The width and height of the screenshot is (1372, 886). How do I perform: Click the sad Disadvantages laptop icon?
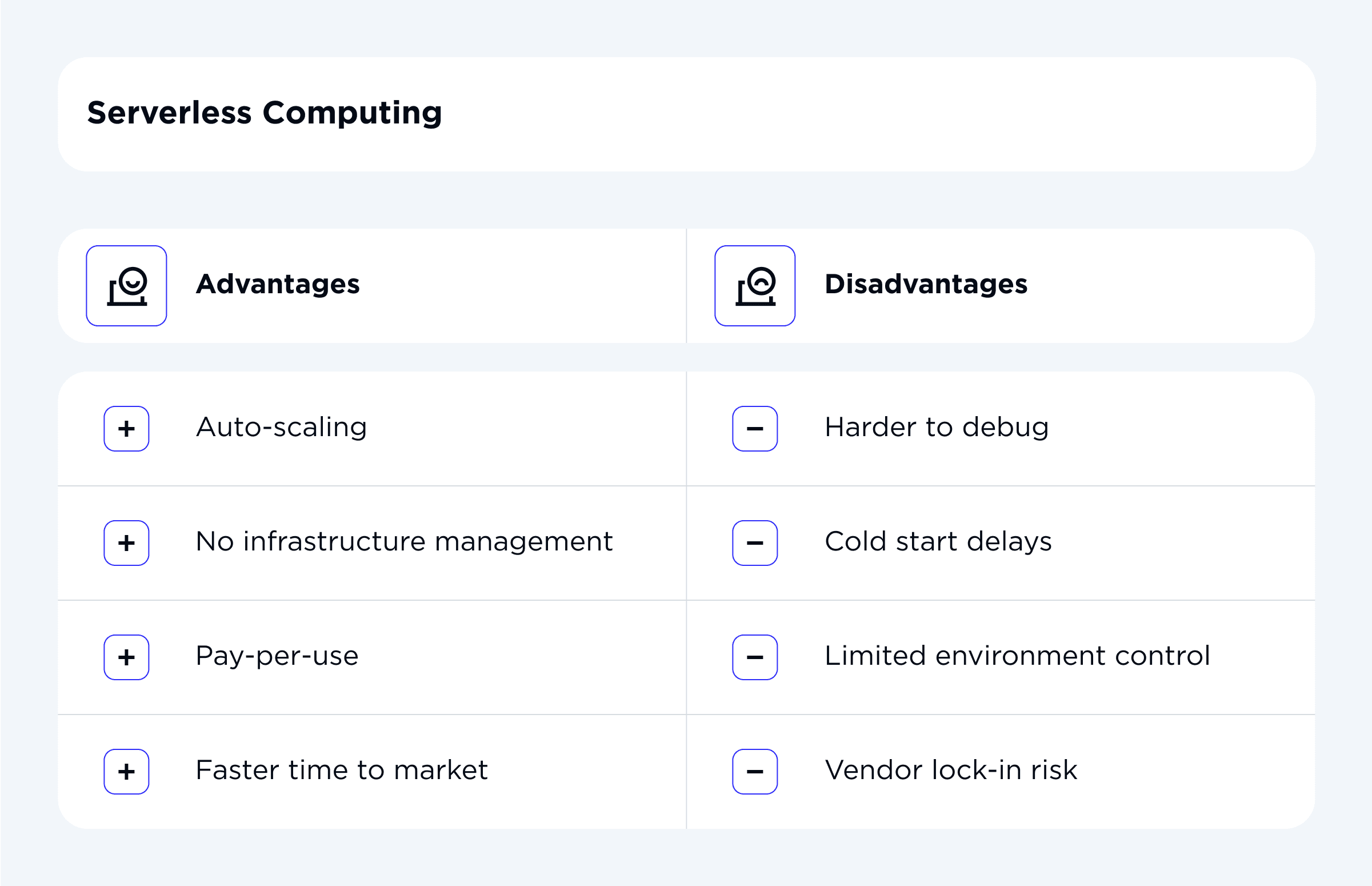(x=755, y=286)
